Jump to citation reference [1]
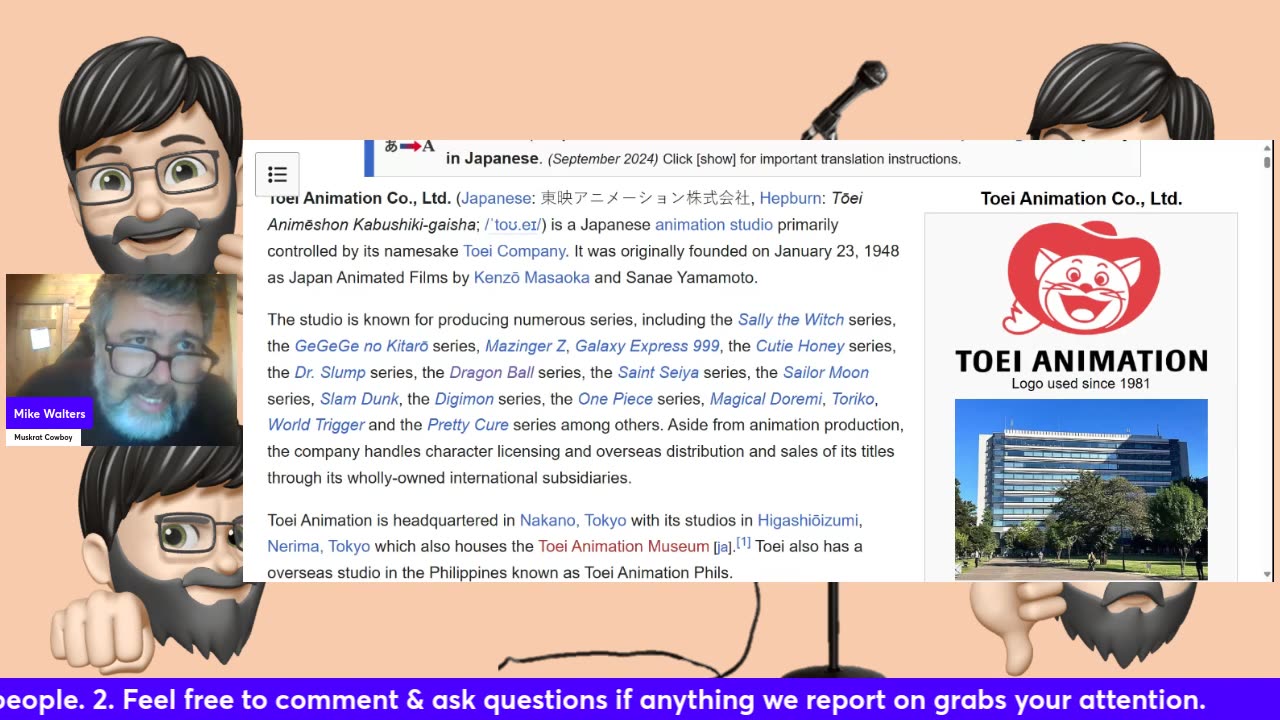 [743, 542]
